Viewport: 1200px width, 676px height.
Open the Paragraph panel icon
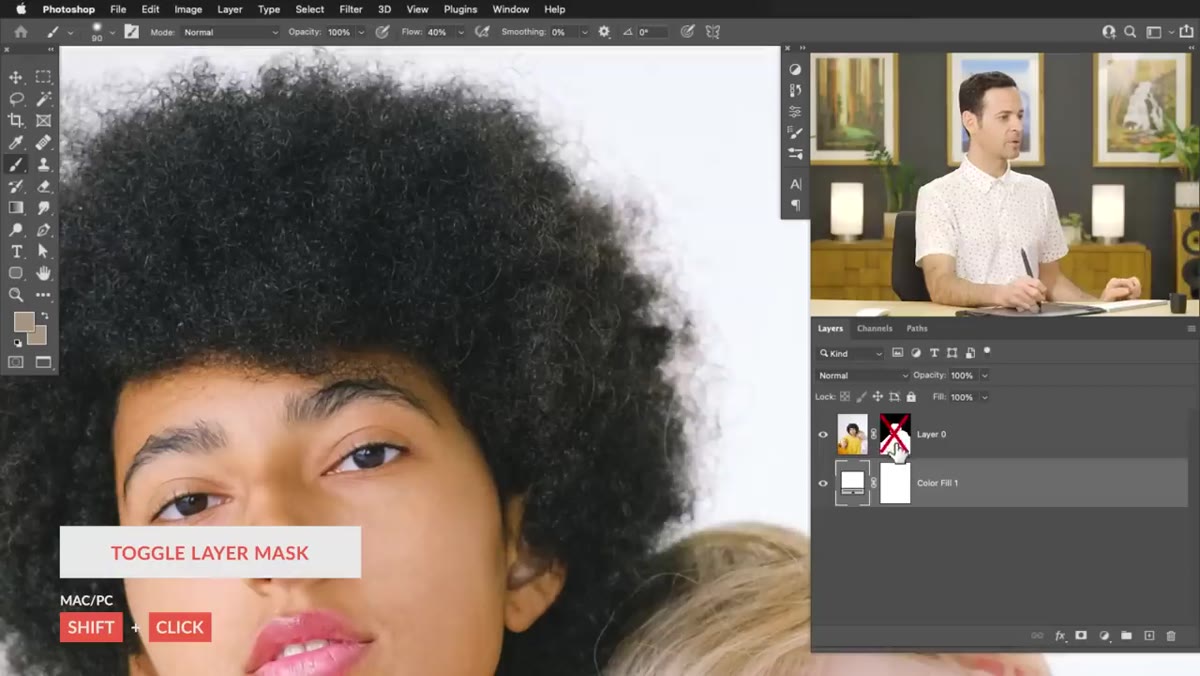[795, 205]
